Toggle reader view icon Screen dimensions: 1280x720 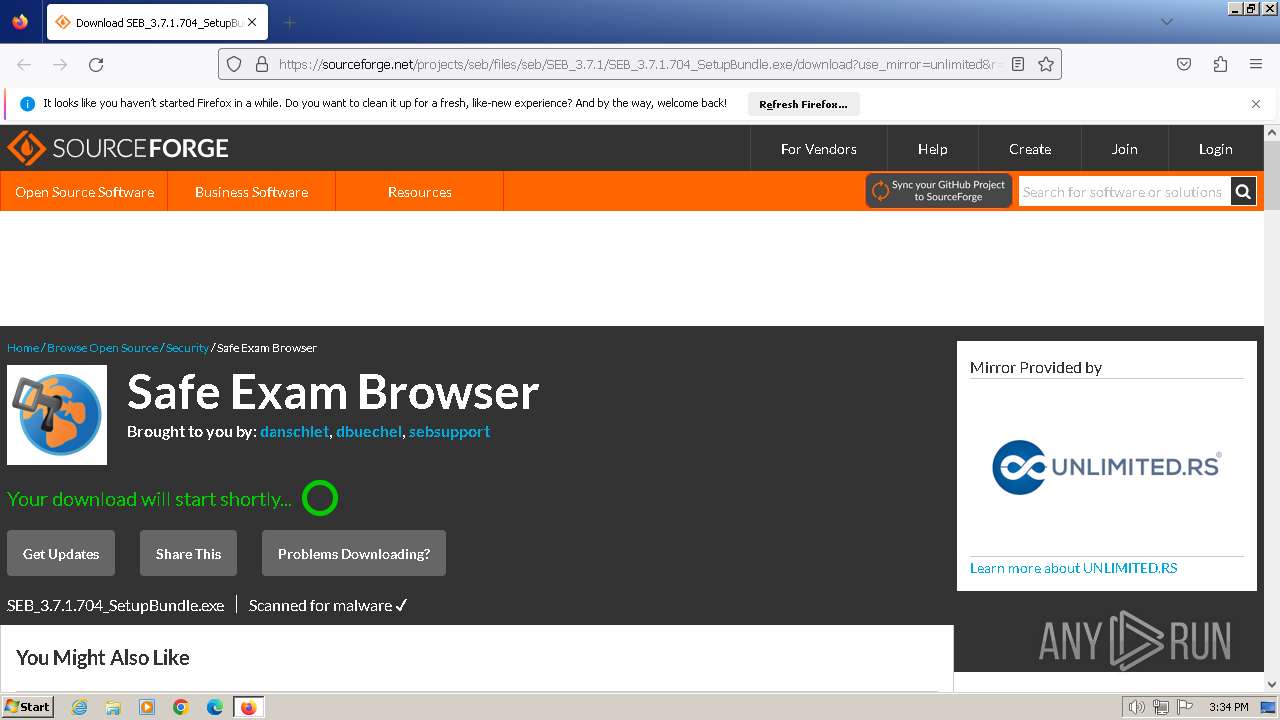pos(1018,64)
